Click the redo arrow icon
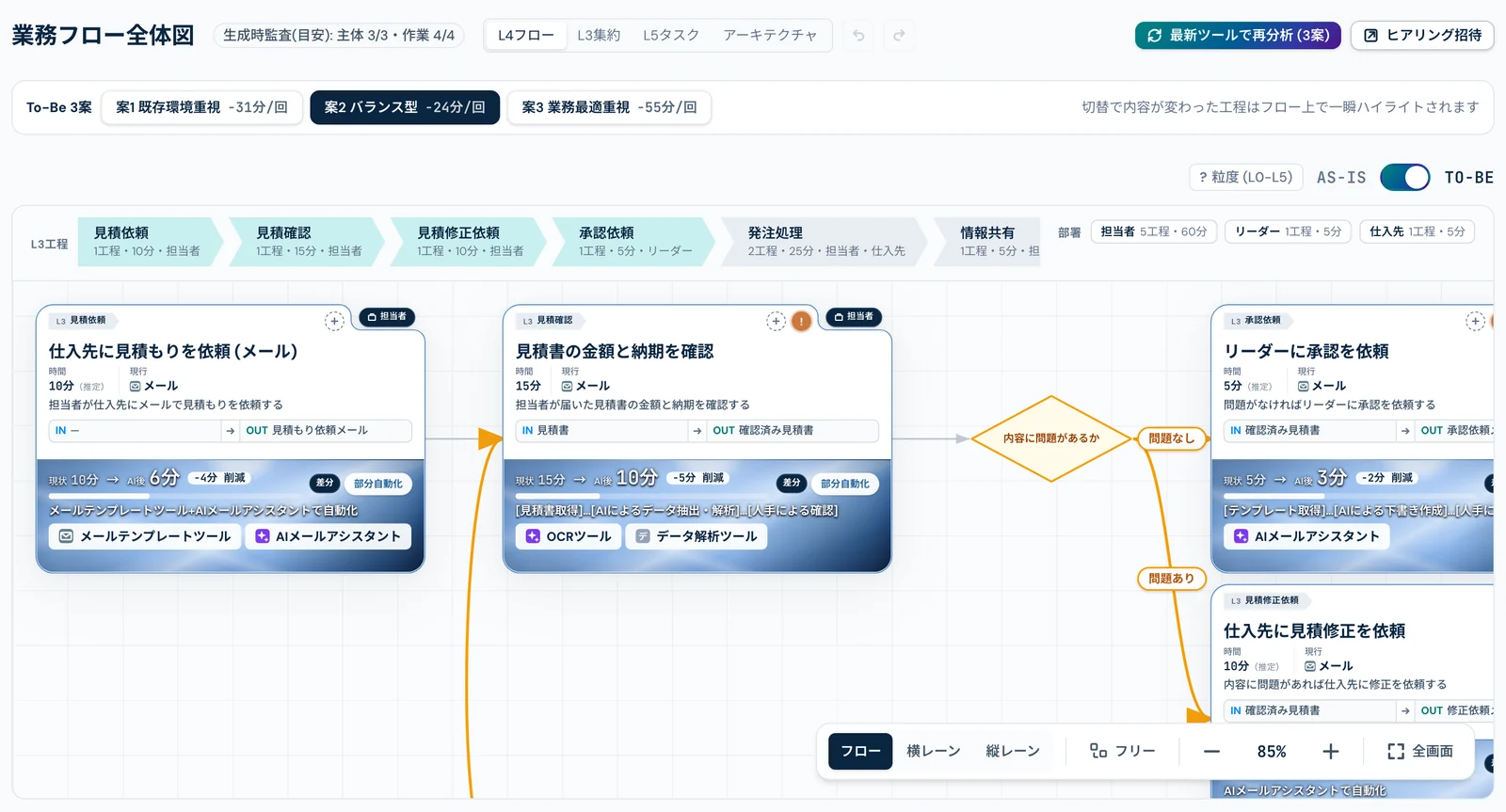 (x=899, y=36)
